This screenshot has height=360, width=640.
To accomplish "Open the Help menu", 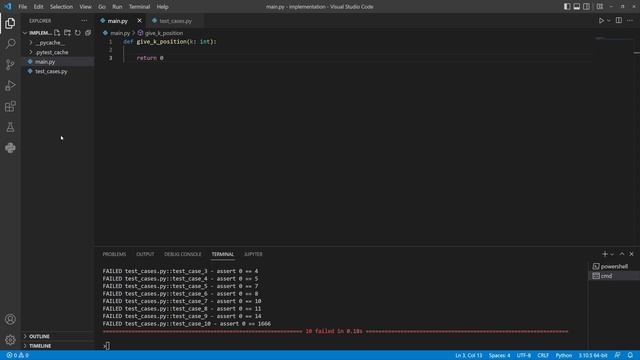I will coord(162,7).
